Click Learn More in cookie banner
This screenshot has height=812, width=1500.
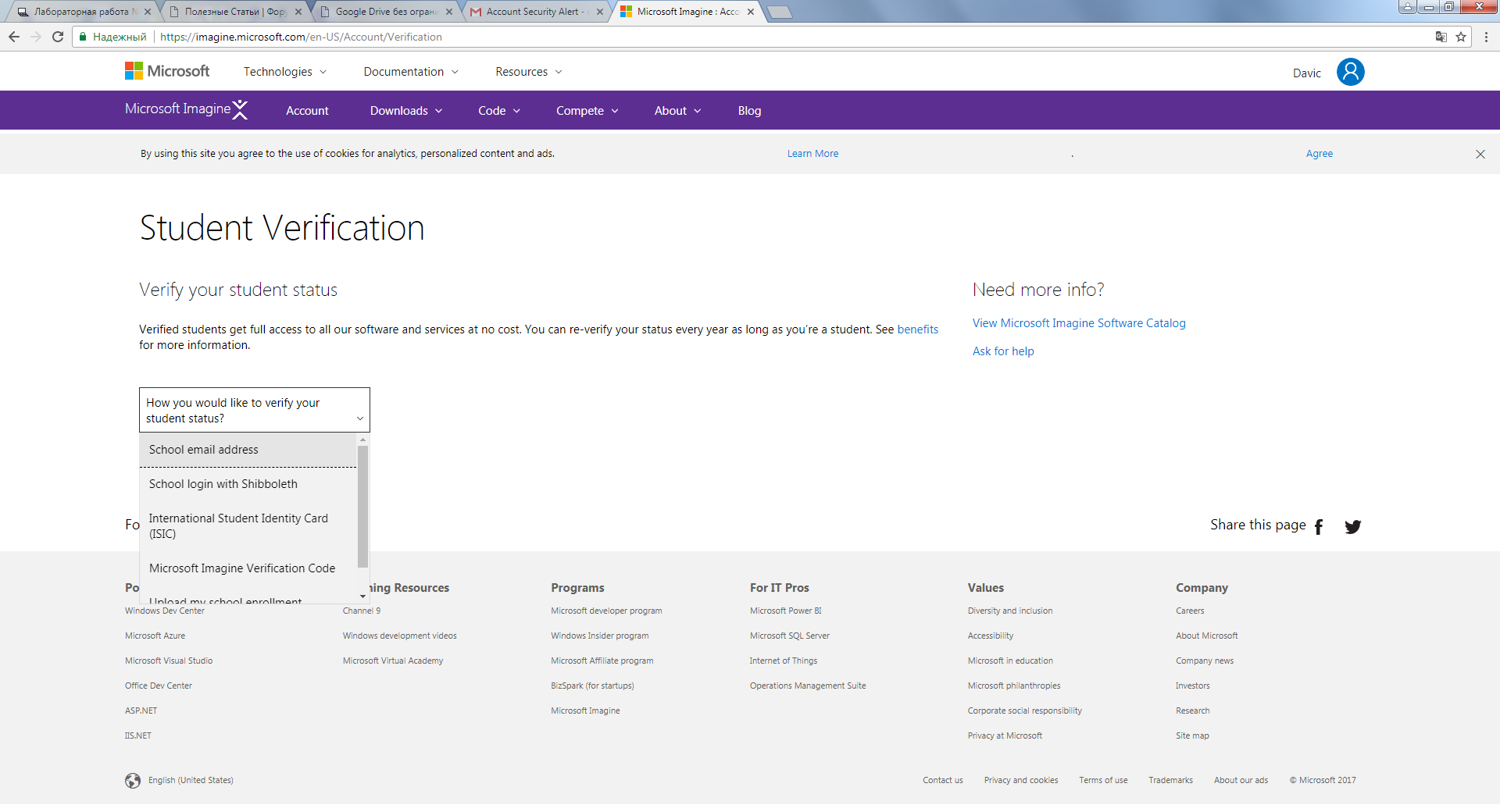tap(812, 154)
